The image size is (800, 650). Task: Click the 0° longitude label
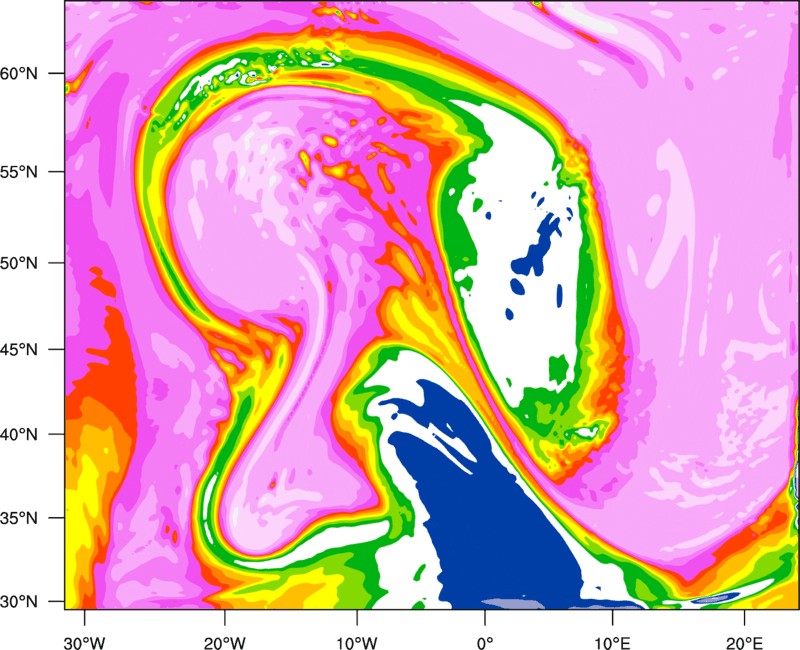coord(485,643)
